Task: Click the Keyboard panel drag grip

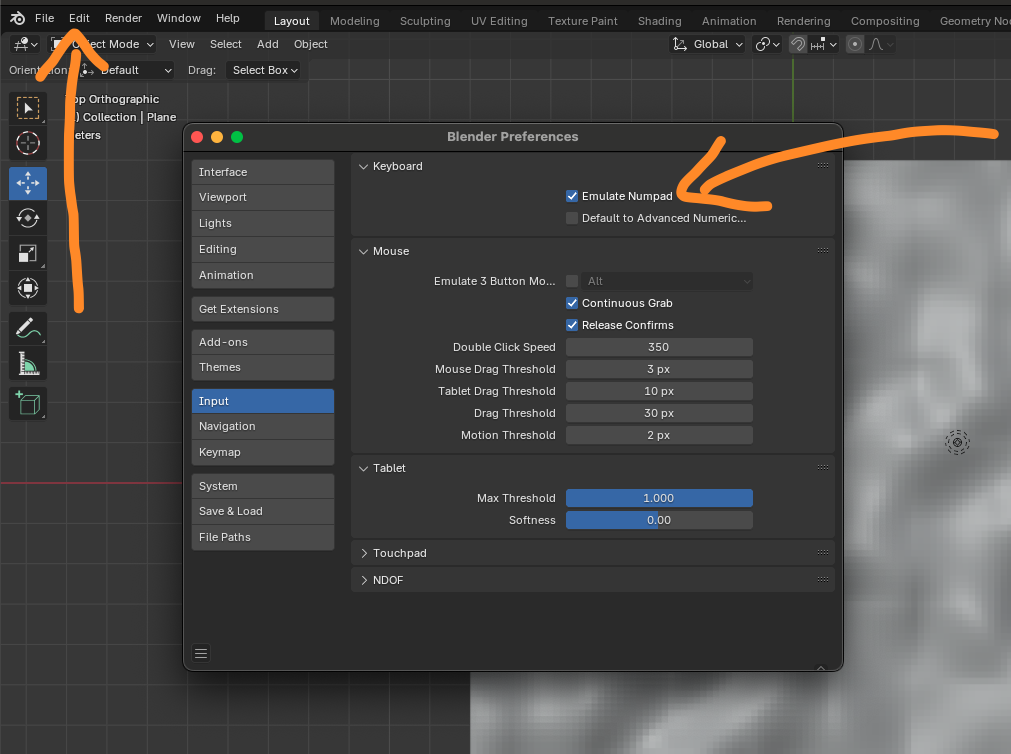Action: [x=823, y=166]
